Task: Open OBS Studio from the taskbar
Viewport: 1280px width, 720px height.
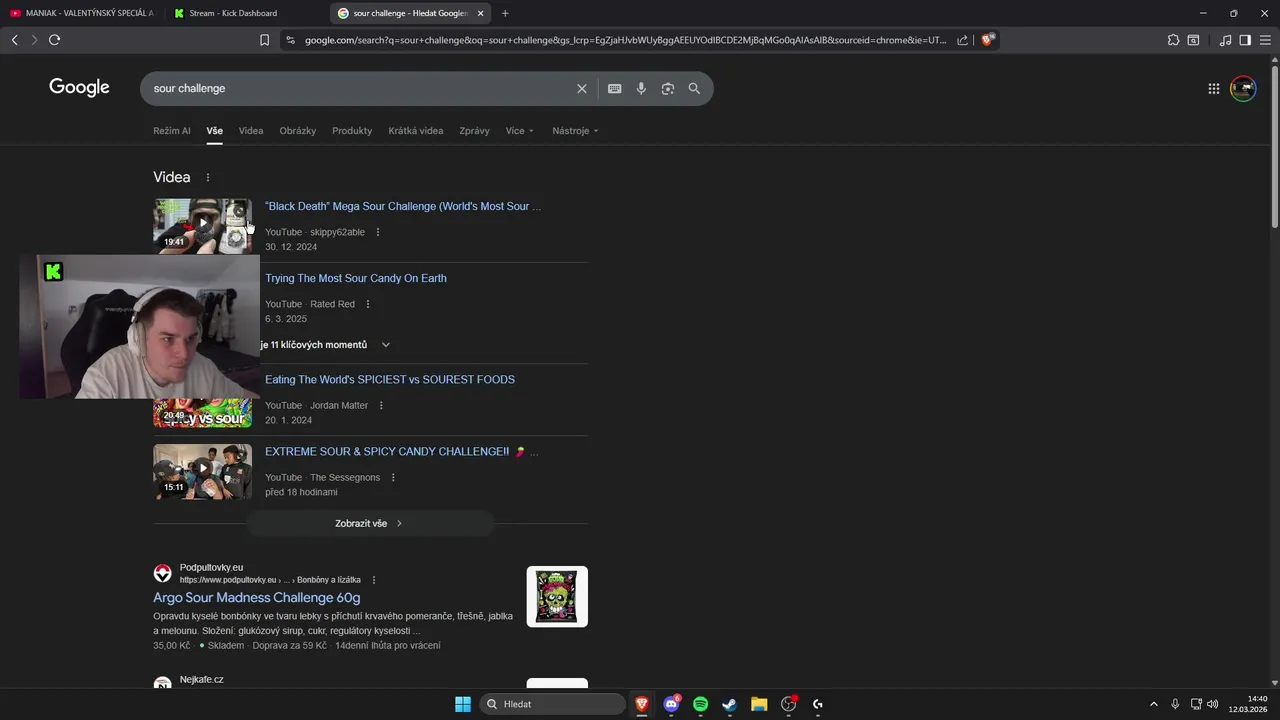Action: pyautogui.click(x=789, y=704)
